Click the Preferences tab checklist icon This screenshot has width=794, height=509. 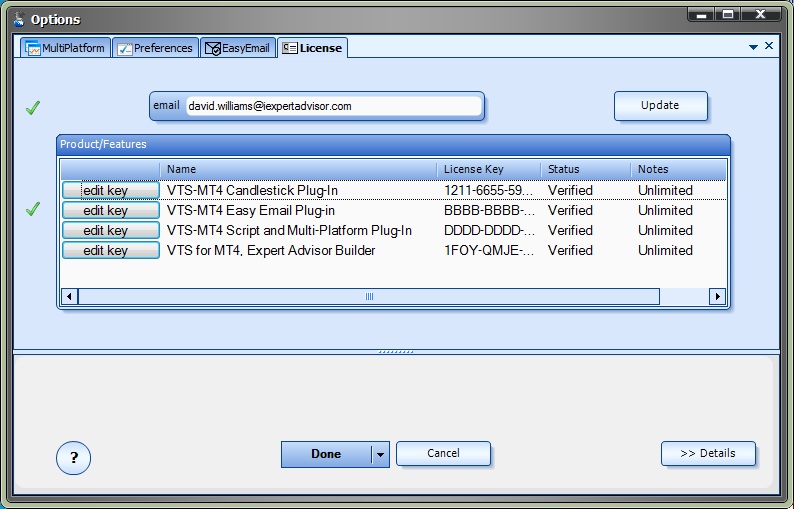coord(125,49)
